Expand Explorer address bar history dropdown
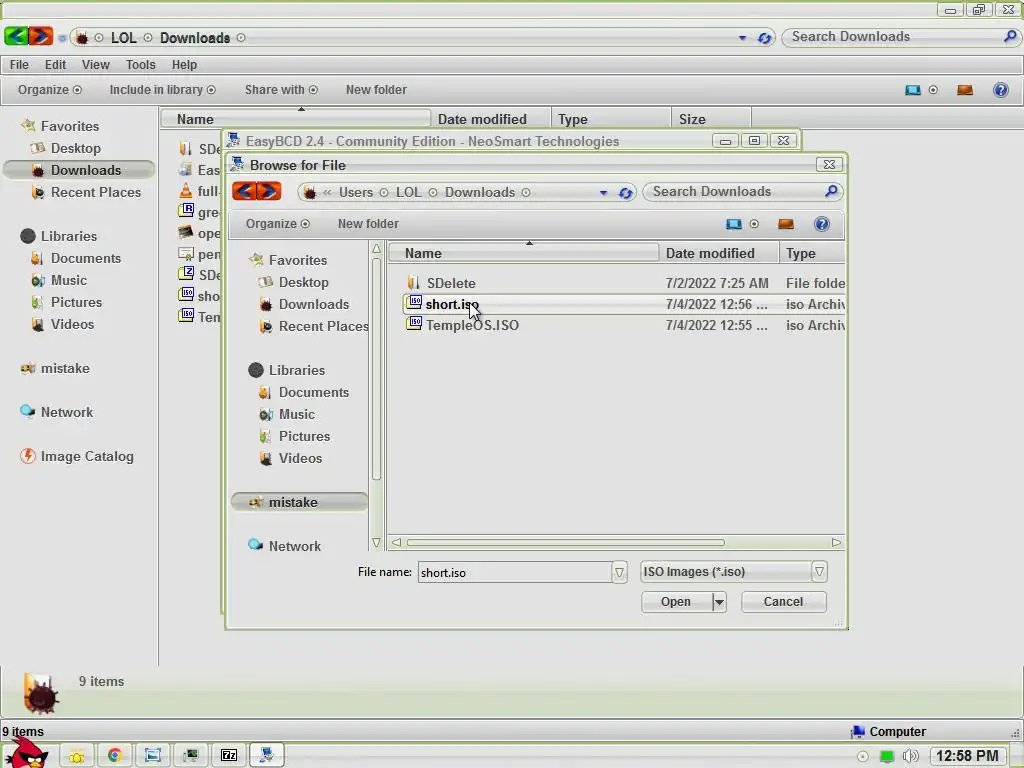Image resolution: width=1024 pixels, height=768 pixels. [x=743, y=38]
